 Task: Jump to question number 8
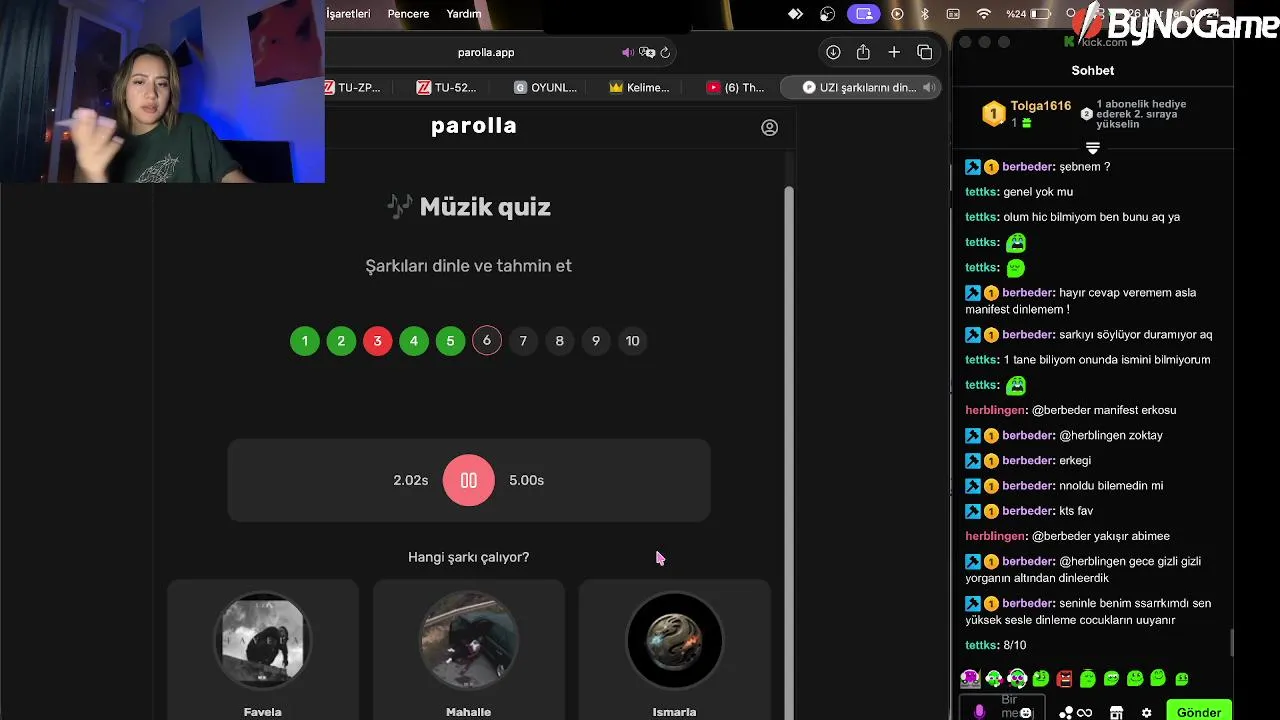(x=559, y=341)
